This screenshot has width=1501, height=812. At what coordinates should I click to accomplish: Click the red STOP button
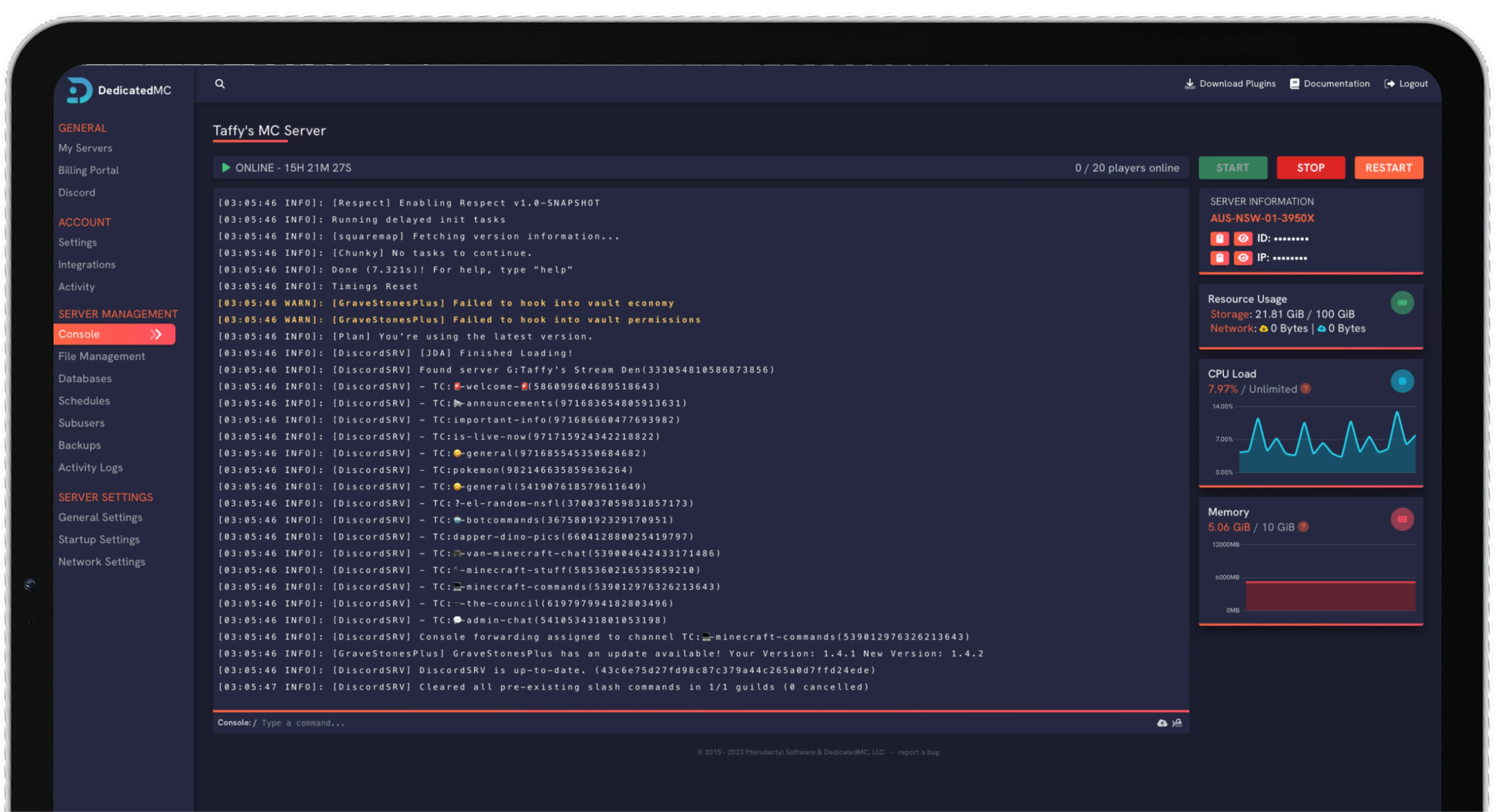[1311, 168]
